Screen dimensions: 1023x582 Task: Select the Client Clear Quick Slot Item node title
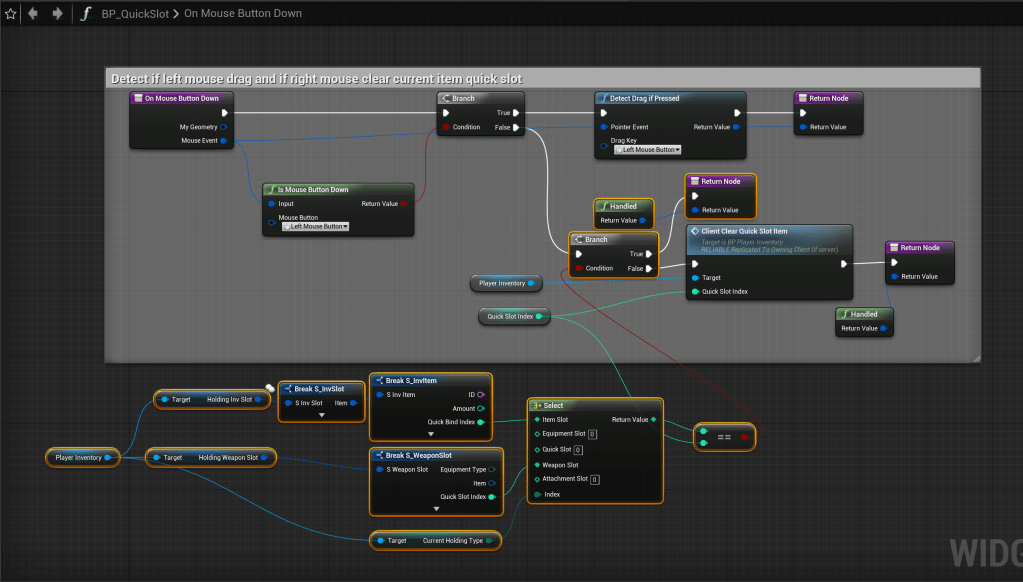click(745, 231)
